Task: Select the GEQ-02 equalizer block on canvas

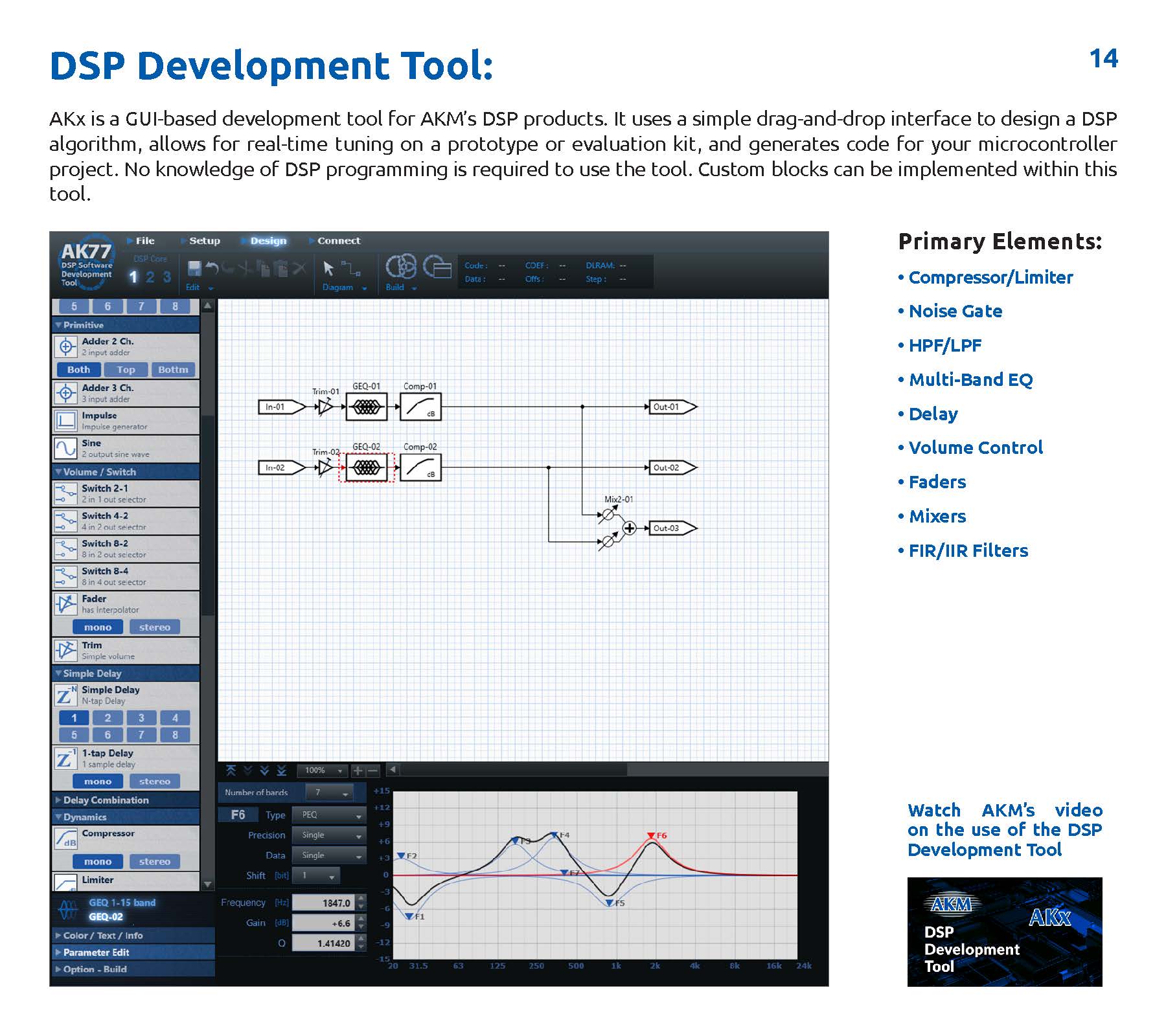Action: [x=366, y=467]
